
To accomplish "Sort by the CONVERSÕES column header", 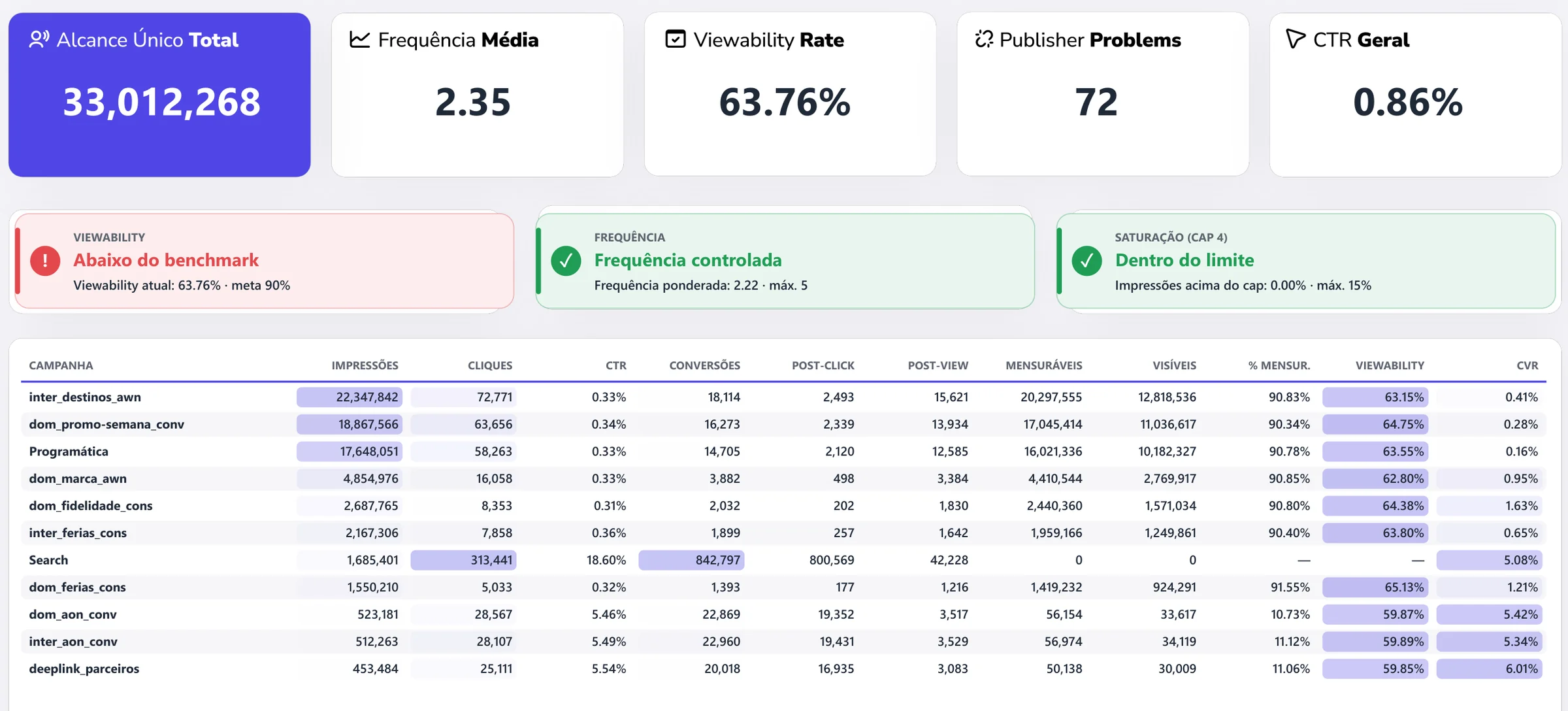I will [x=704, y=365].
